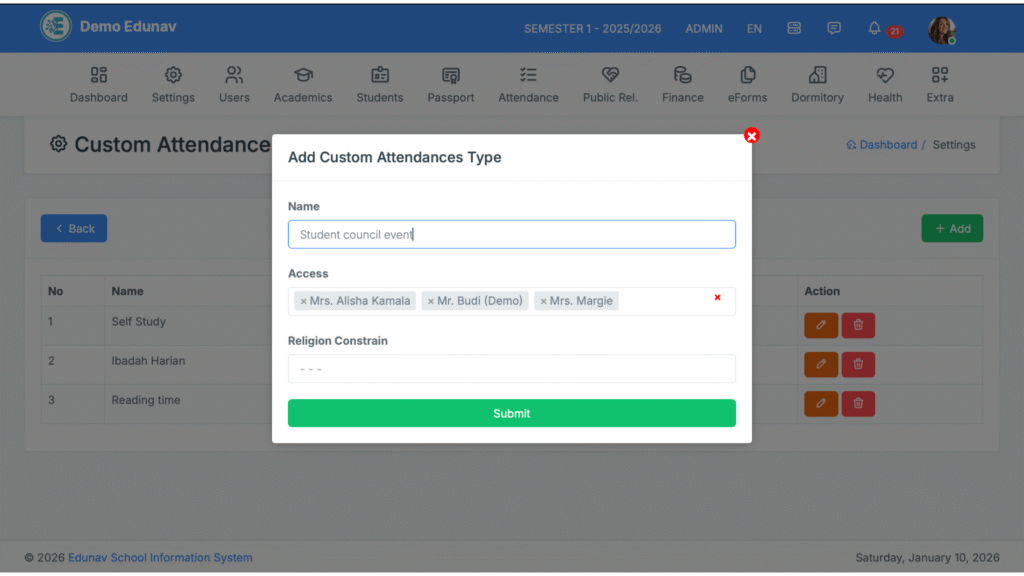The height and width of the screenshot is (576, 1024).
Task: Click the Edunav logo icon
Action: coord(56,27)
